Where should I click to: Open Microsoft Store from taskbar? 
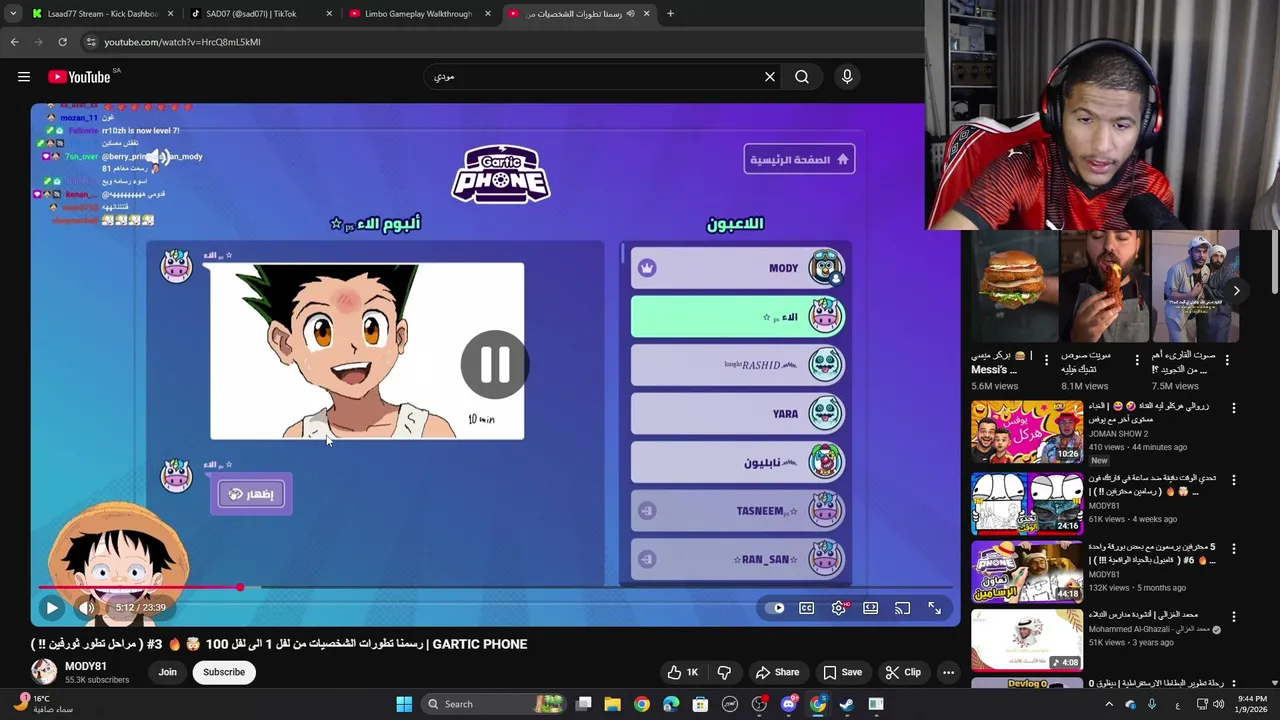pyautogui.click(x=701, y=704)
